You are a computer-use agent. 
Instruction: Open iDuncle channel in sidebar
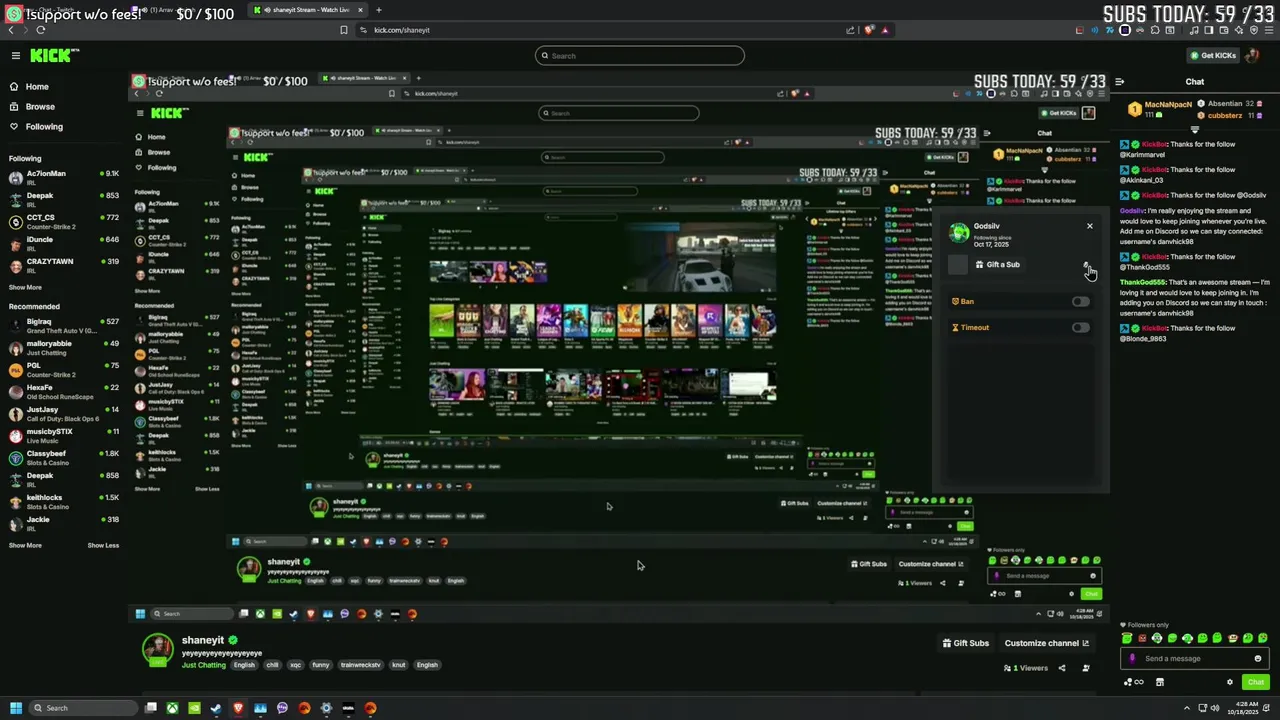pyautogui.click(x=62, y=244)
